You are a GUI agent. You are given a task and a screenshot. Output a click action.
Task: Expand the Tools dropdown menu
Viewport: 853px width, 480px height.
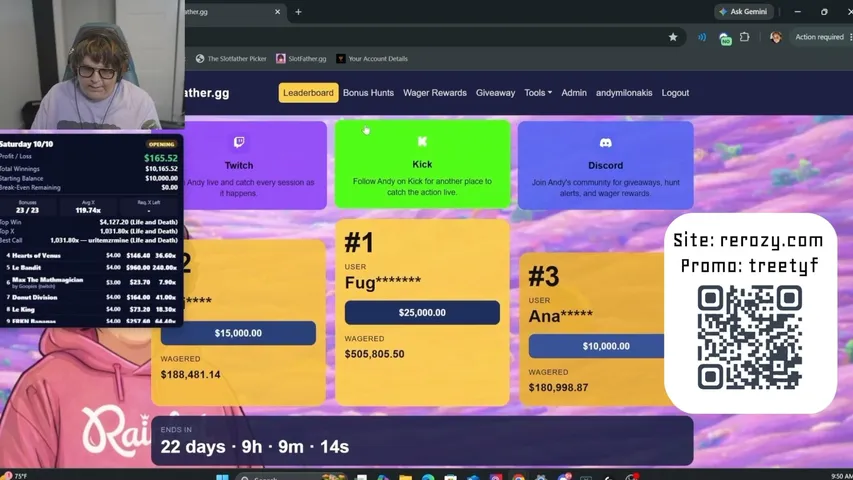pos(538,93)
